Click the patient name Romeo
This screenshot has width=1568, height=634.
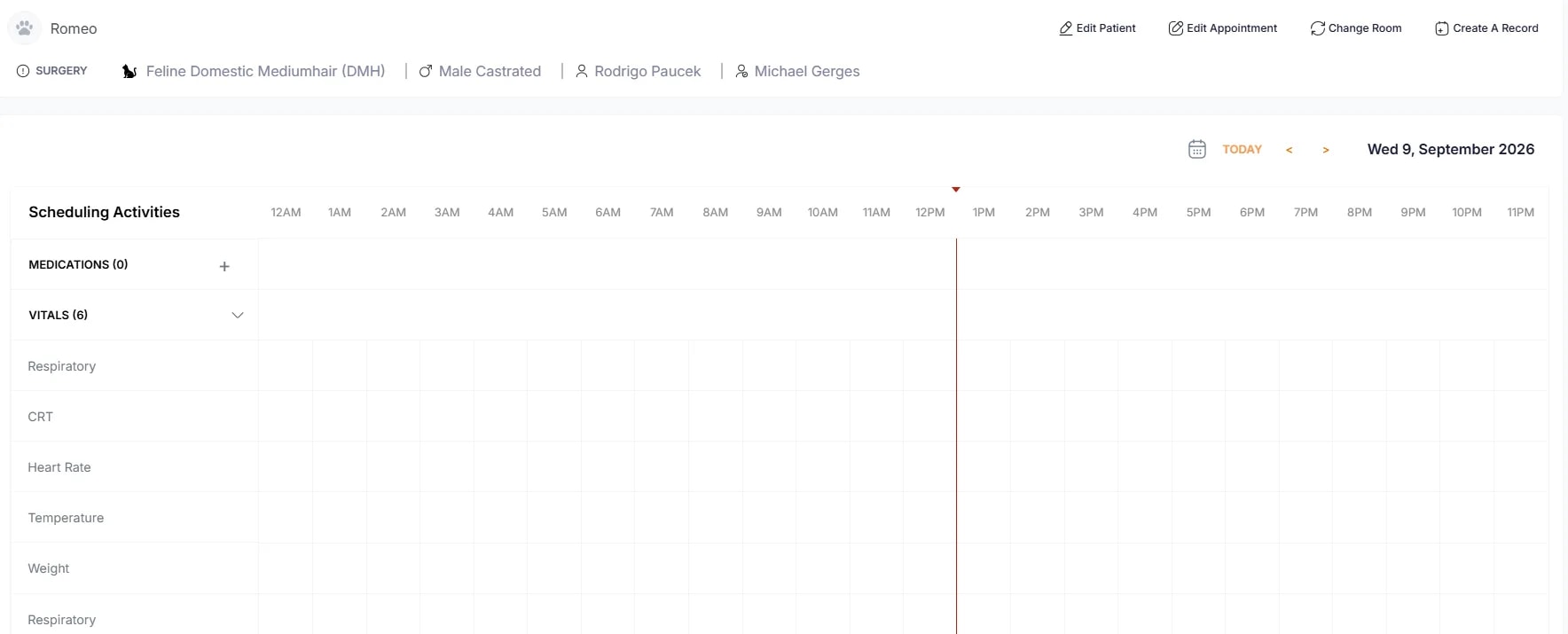tap(74, 28)
